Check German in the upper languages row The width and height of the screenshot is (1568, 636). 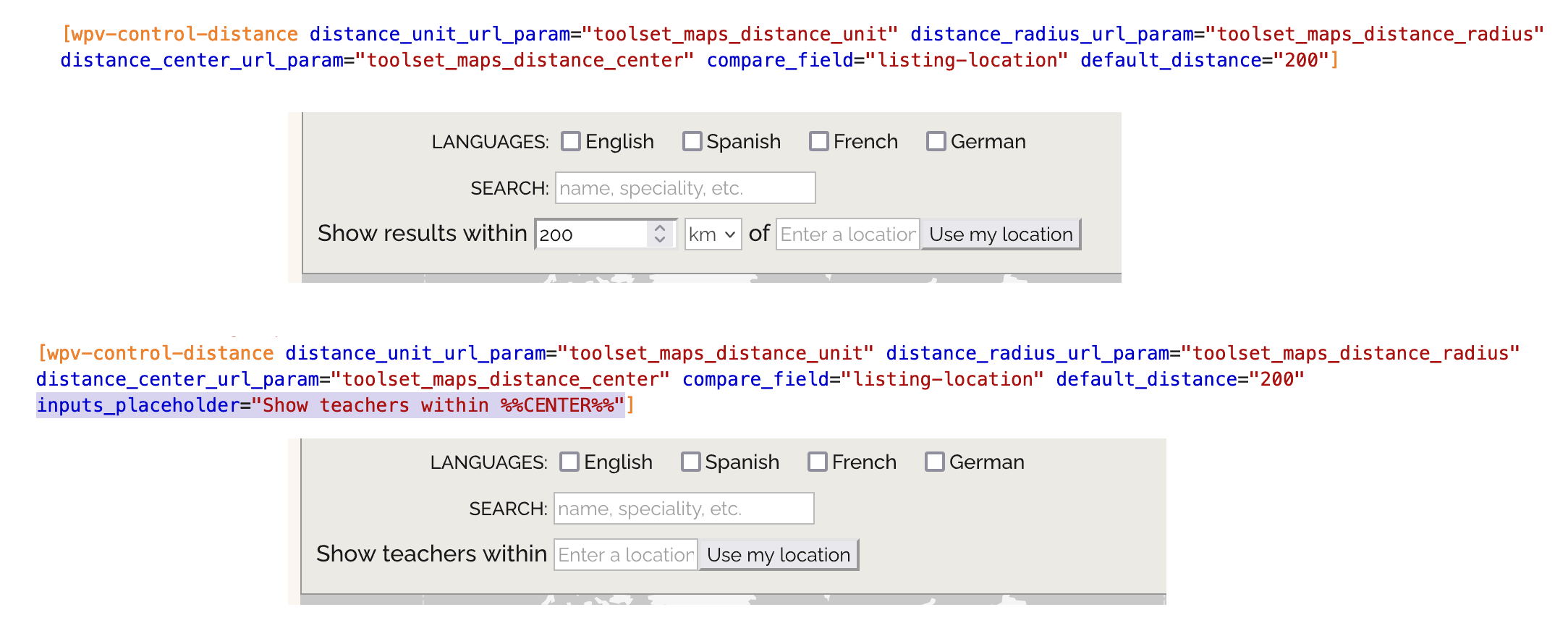[x=936, y=141]
